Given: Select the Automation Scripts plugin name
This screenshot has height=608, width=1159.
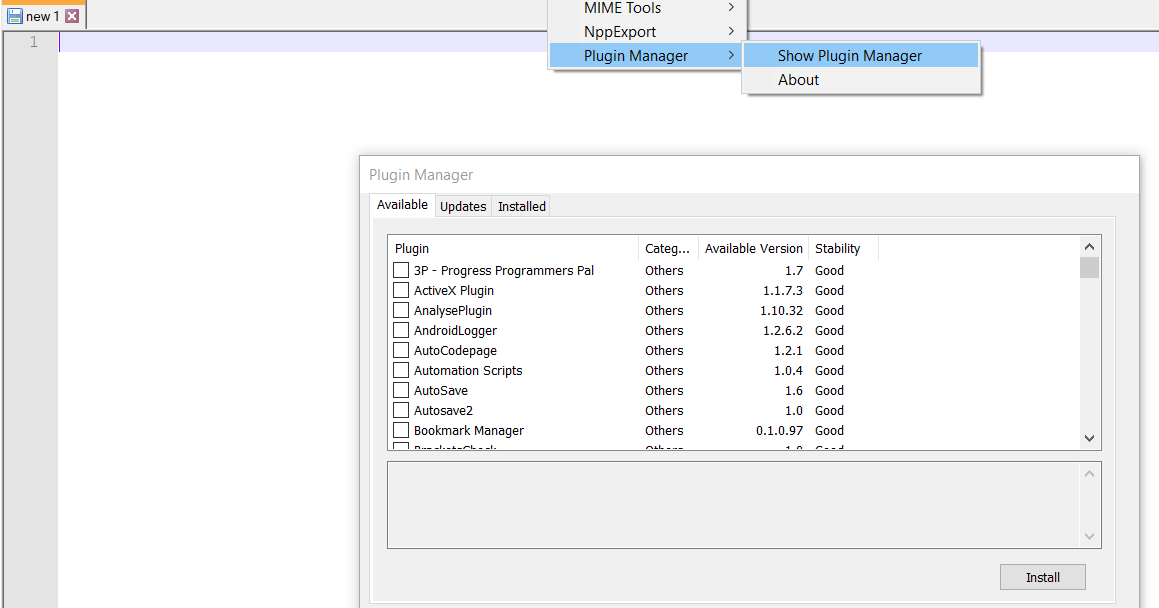Looking at the screenshot, I should (468, 370).
